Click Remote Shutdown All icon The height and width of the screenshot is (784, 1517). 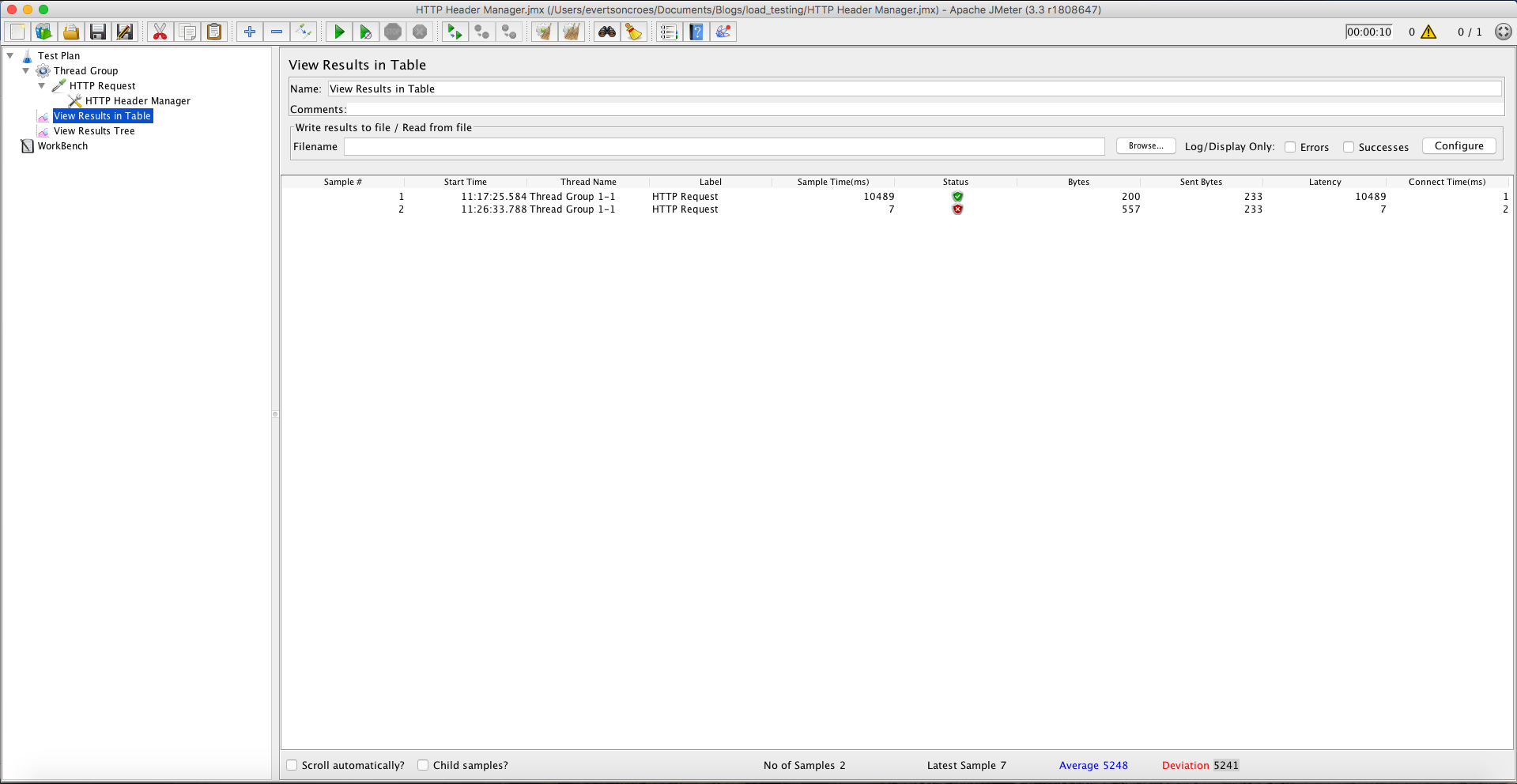[509, 32]
